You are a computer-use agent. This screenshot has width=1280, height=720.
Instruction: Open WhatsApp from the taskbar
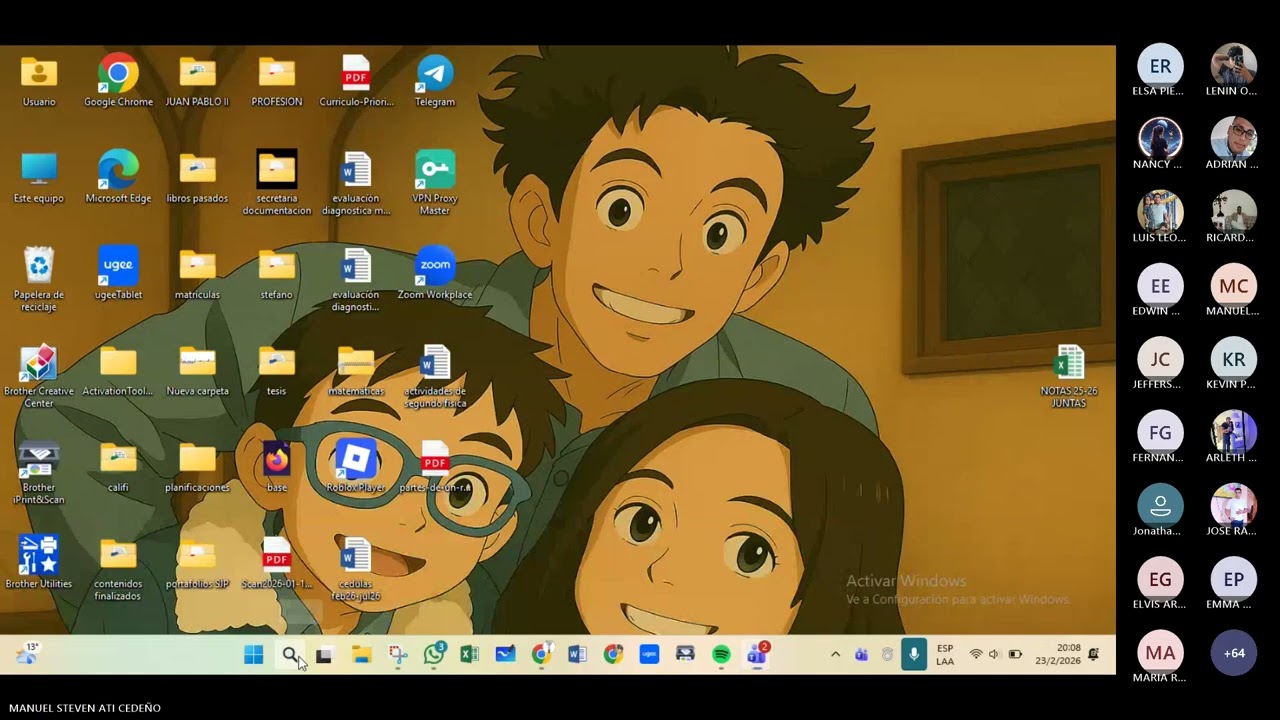pos(434,655)
